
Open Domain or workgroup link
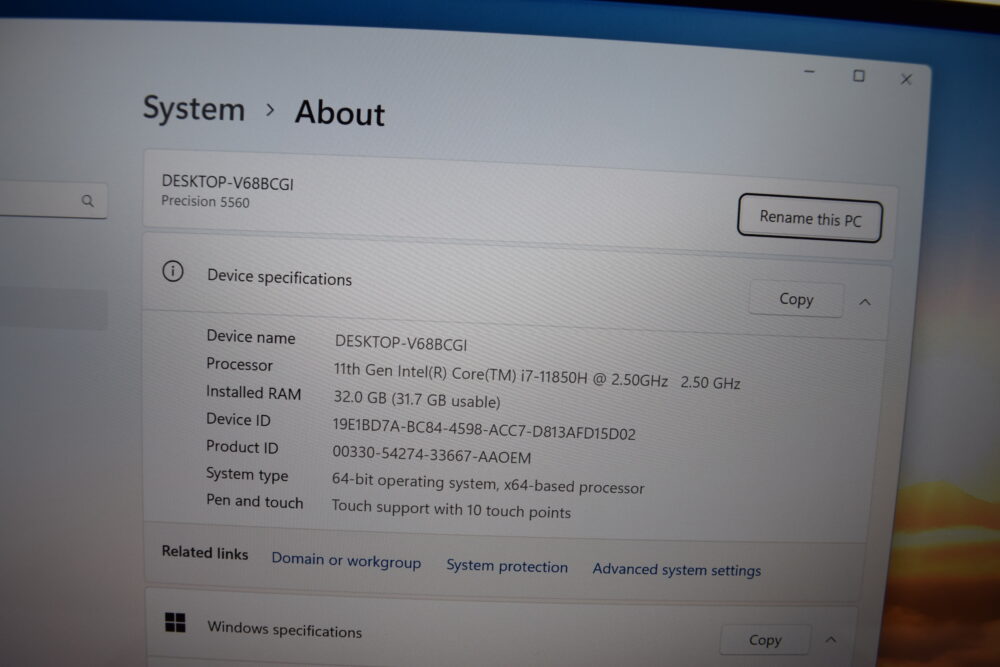346,560
